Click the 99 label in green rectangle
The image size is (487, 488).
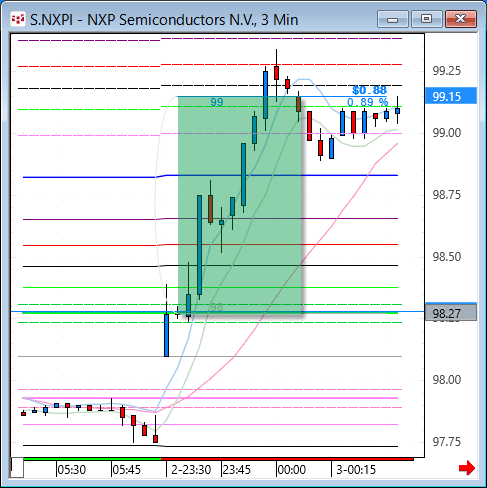coord(217,102)
